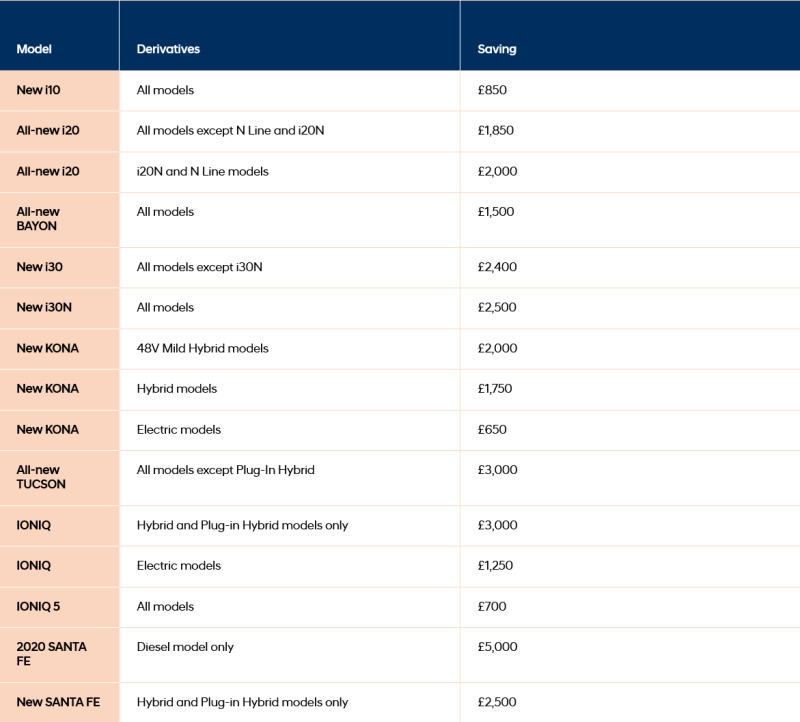Select £2,500 saving in the New i30N row
Image resolution: width=800 pixels, height=722 pixels.
coord(497,307)
